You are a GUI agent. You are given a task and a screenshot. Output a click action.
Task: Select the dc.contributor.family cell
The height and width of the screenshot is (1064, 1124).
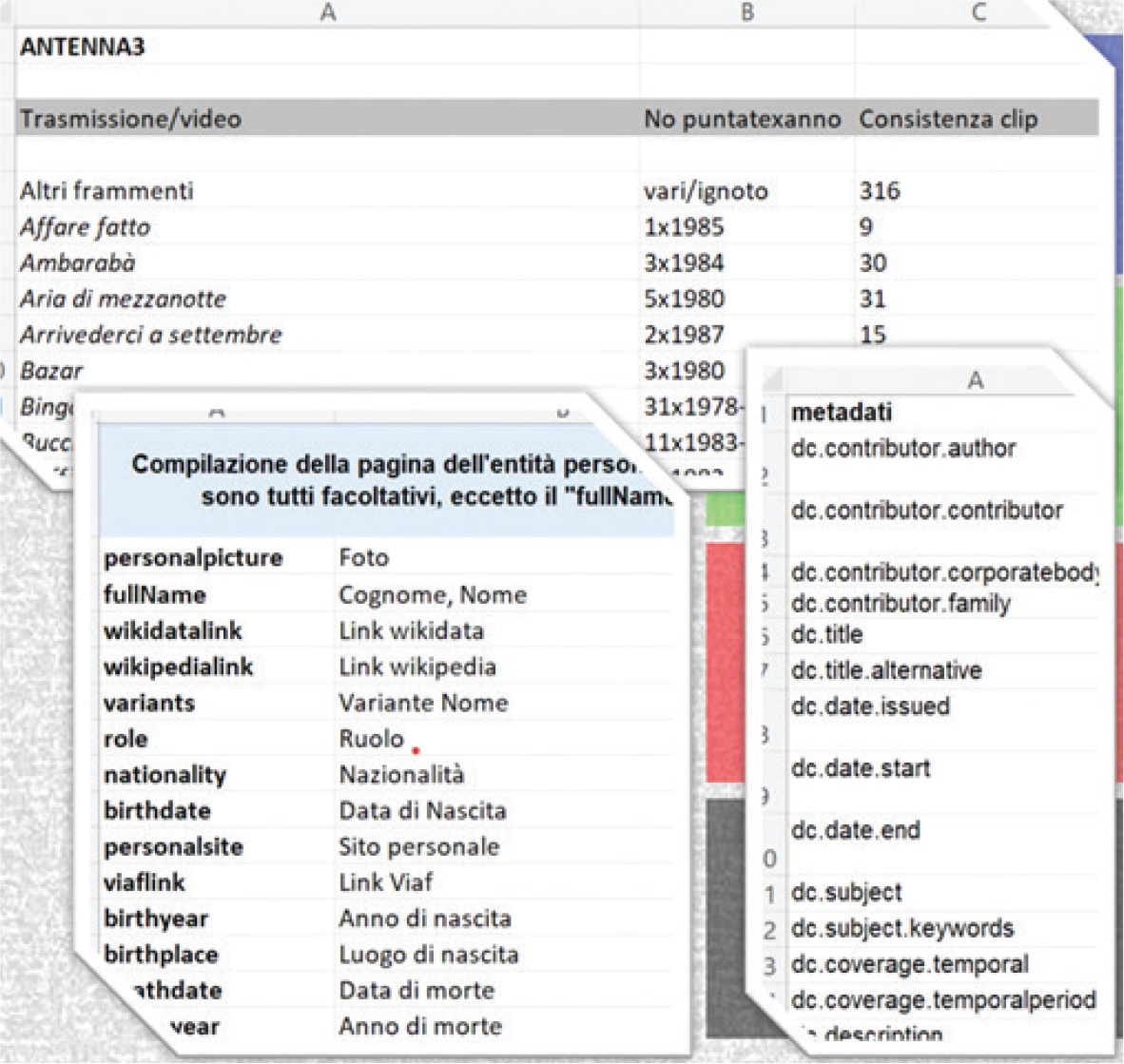(942, 604)
